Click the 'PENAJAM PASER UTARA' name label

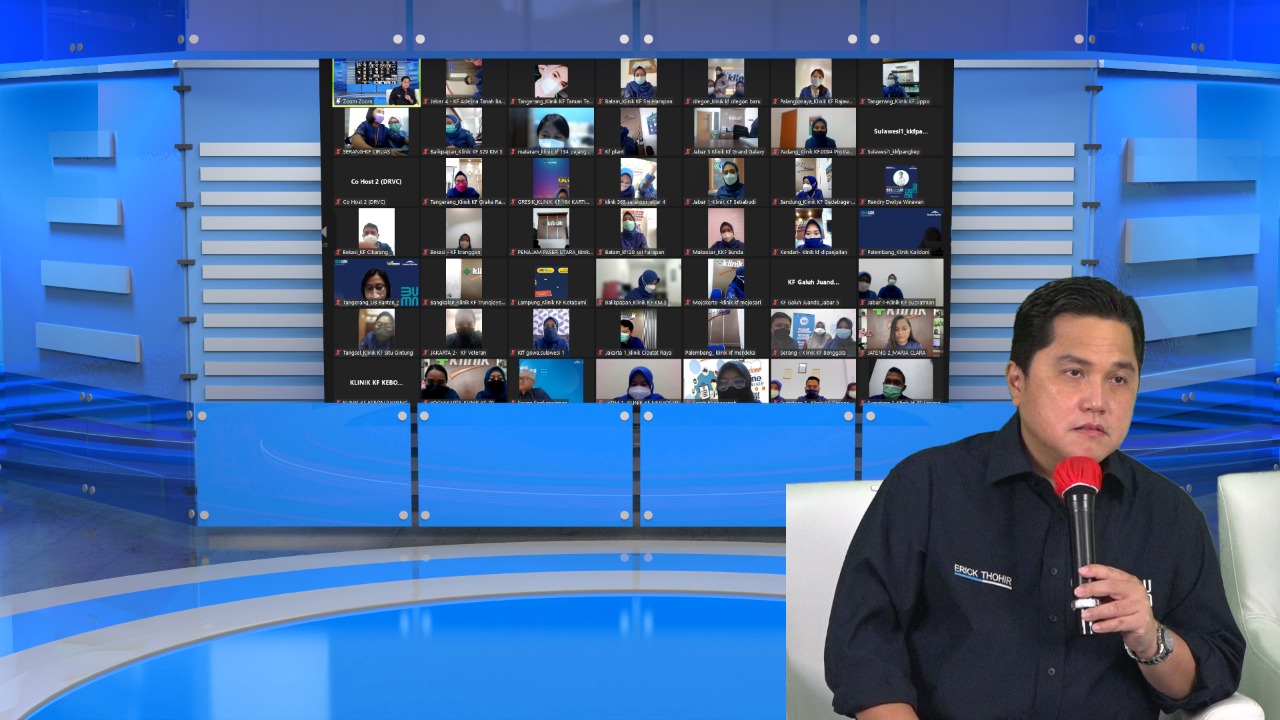tap(556, 252)
